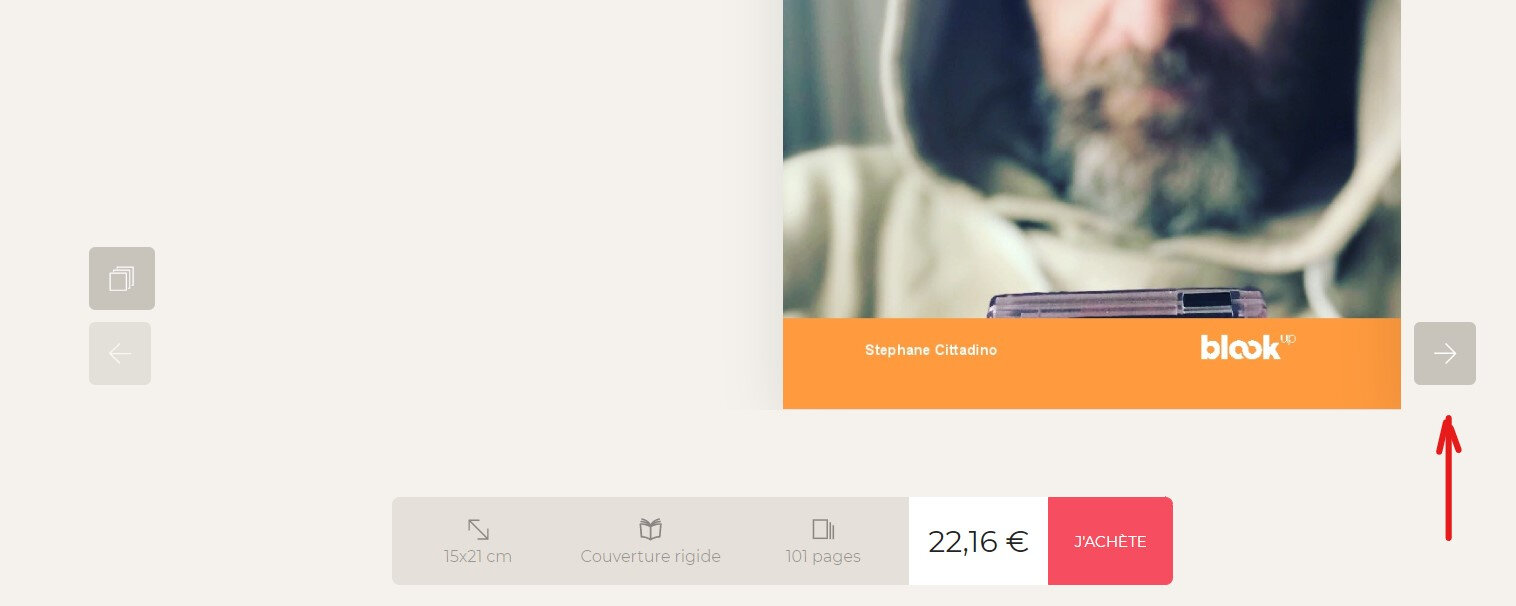
Task: Go back with the previous page arrow
Action: [120, 353]
